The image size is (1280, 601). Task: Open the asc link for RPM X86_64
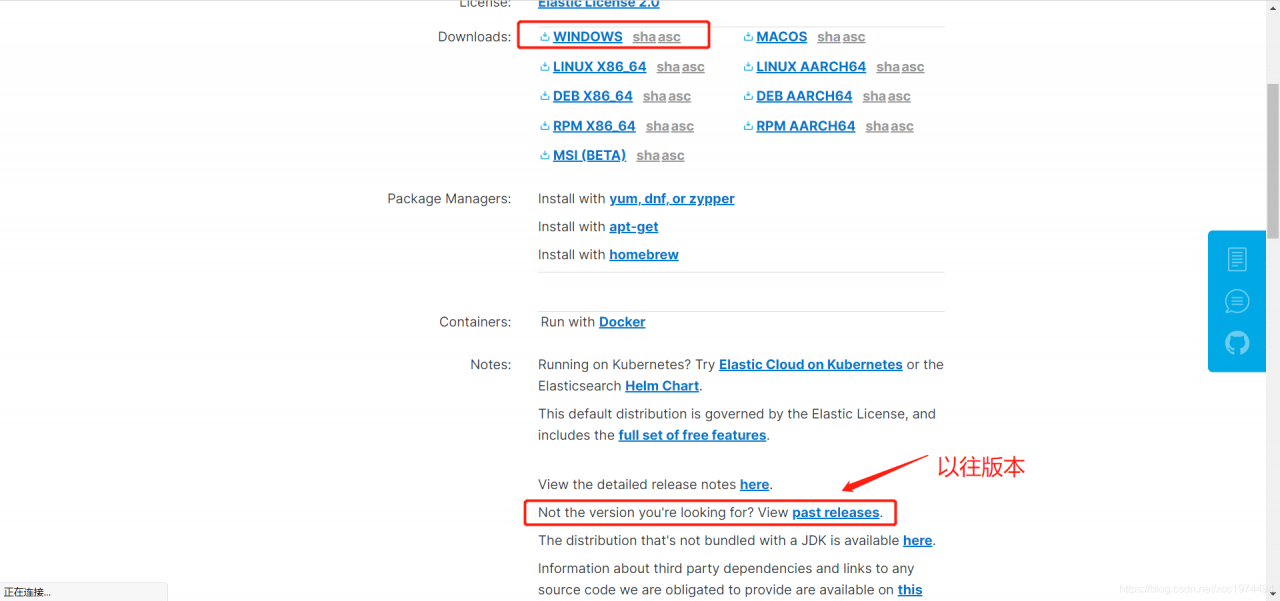pos(682,126)
